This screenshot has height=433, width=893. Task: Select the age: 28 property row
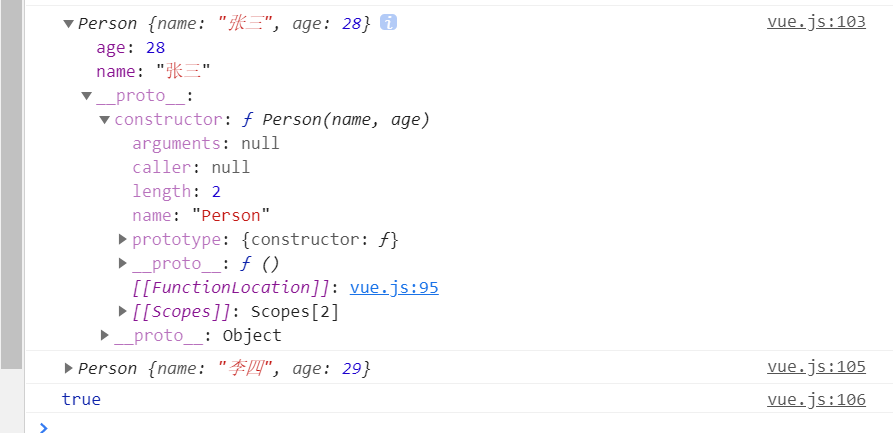click(x=130, y=48)
